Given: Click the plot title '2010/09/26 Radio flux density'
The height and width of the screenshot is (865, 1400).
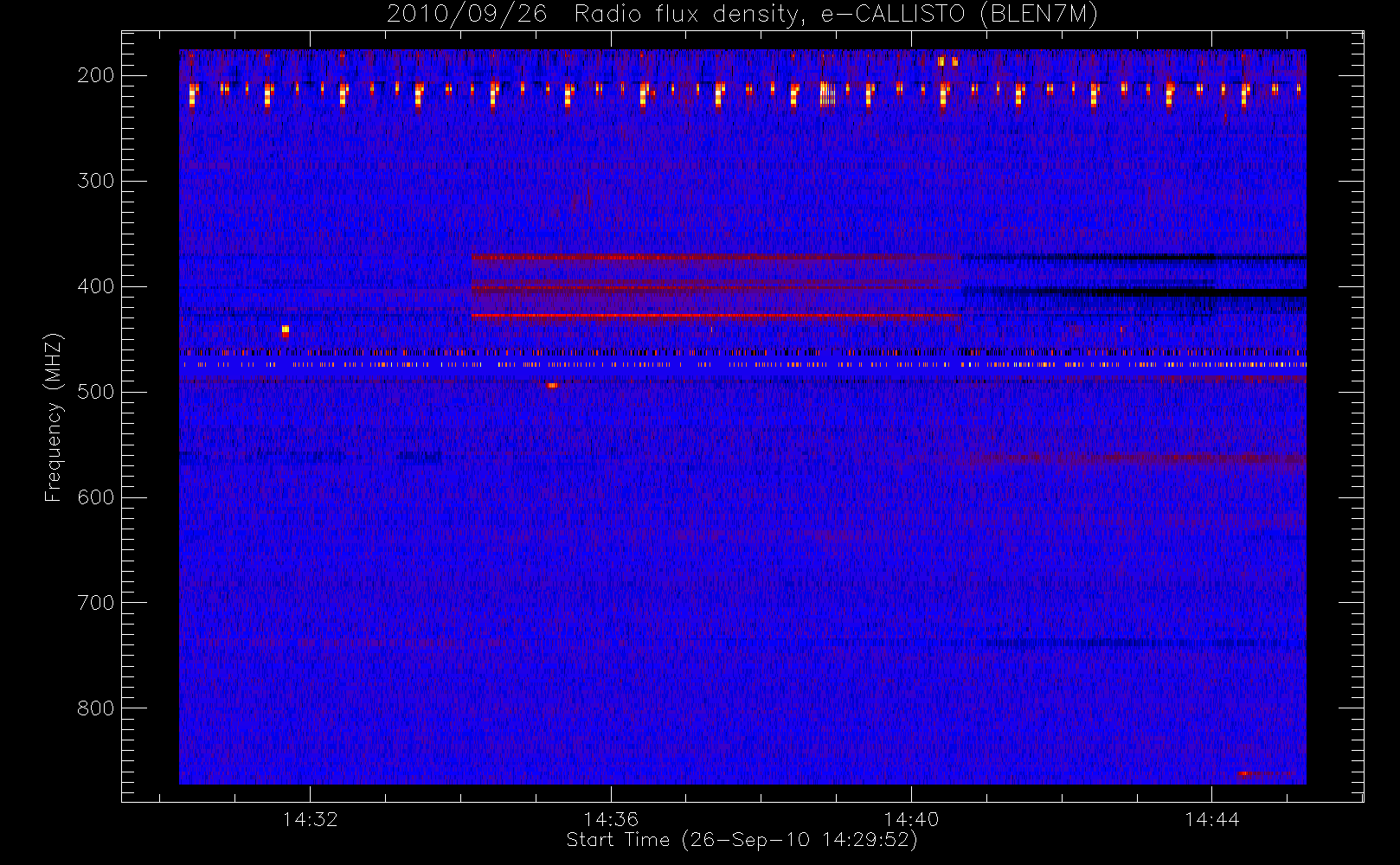Looking at the screenshot, I should point(742,14).
